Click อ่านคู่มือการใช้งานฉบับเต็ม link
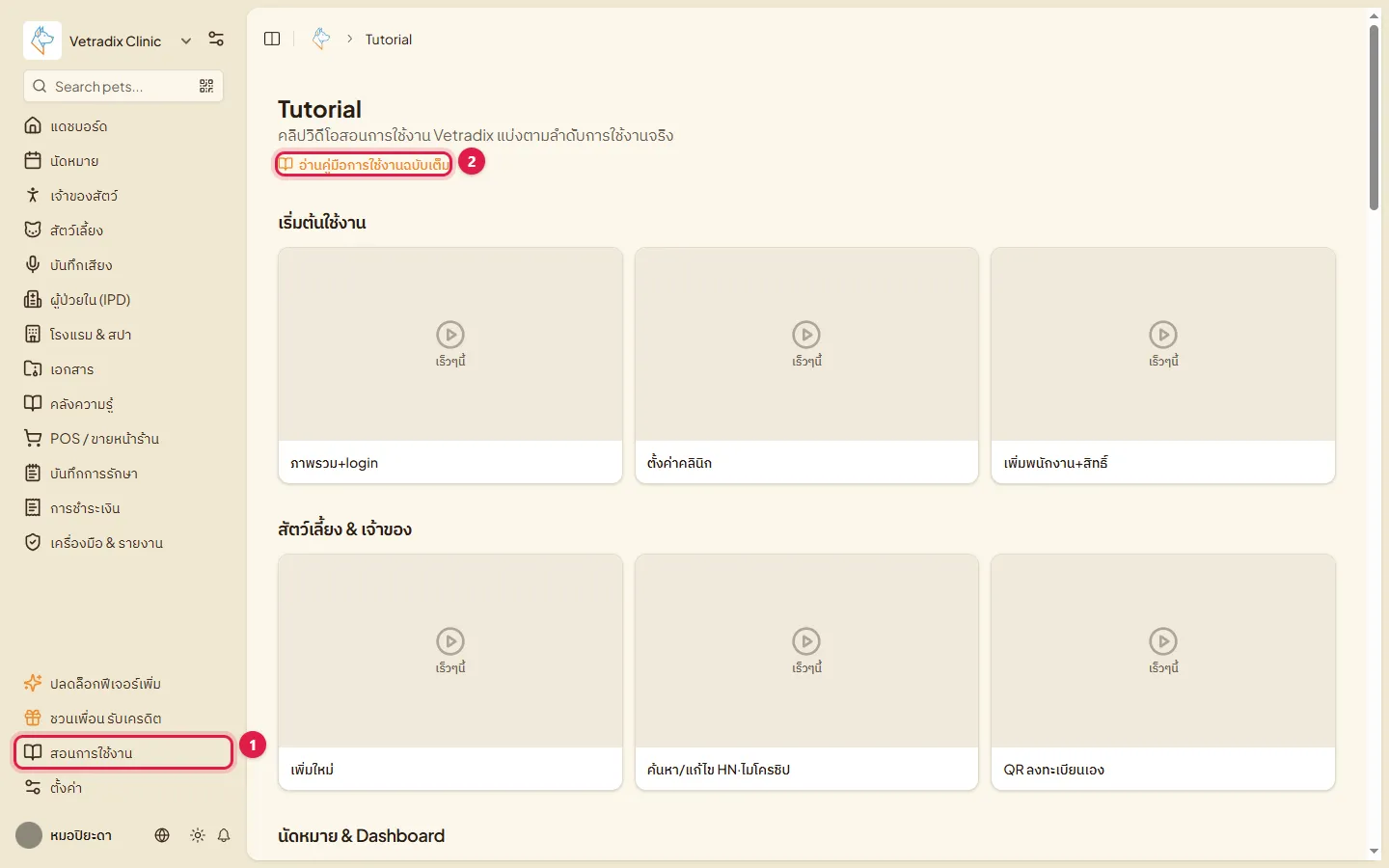Viewport: 1389px width, 868px height. [x=364, y=165]
